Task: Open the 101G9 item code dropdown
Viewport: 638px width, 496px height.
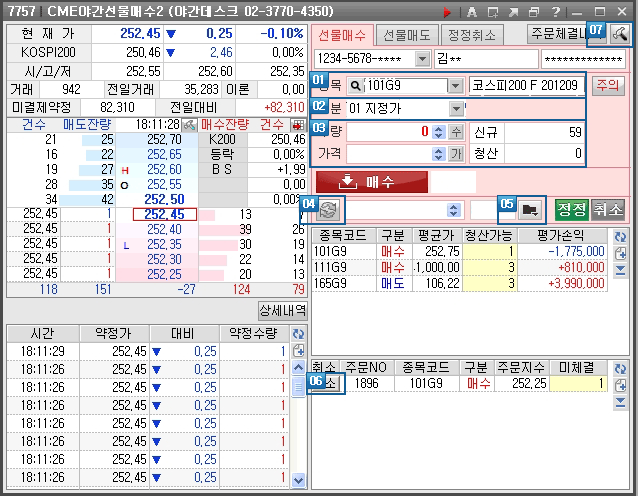Action: (x=455, y=86)
